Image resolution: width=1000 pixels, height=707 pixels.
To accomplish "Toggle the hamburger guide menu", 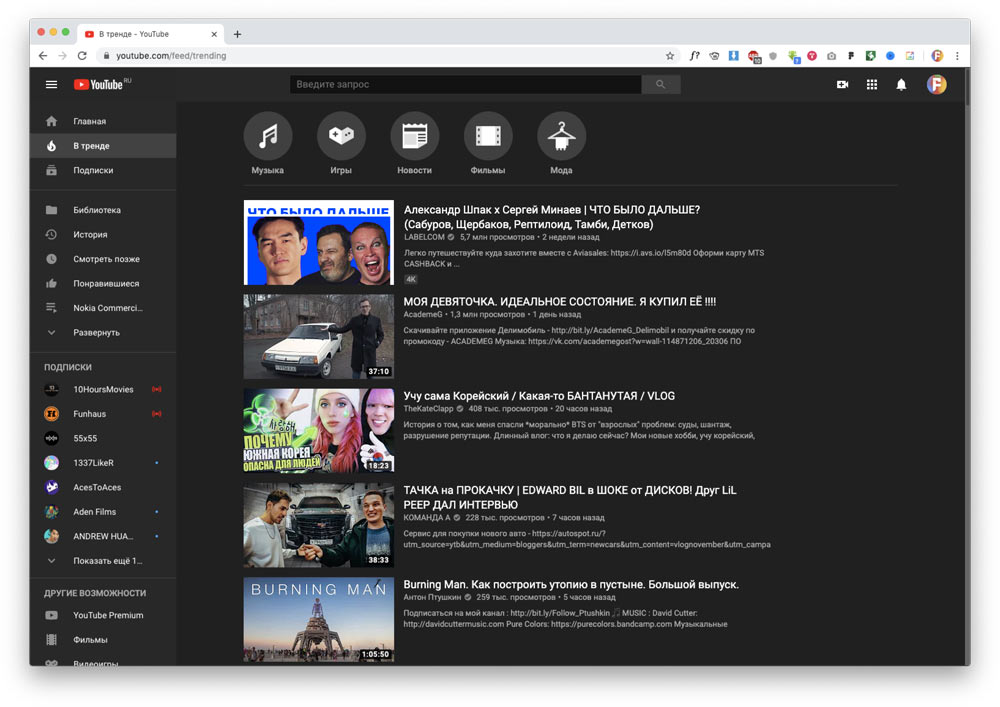I will (51, 85).
